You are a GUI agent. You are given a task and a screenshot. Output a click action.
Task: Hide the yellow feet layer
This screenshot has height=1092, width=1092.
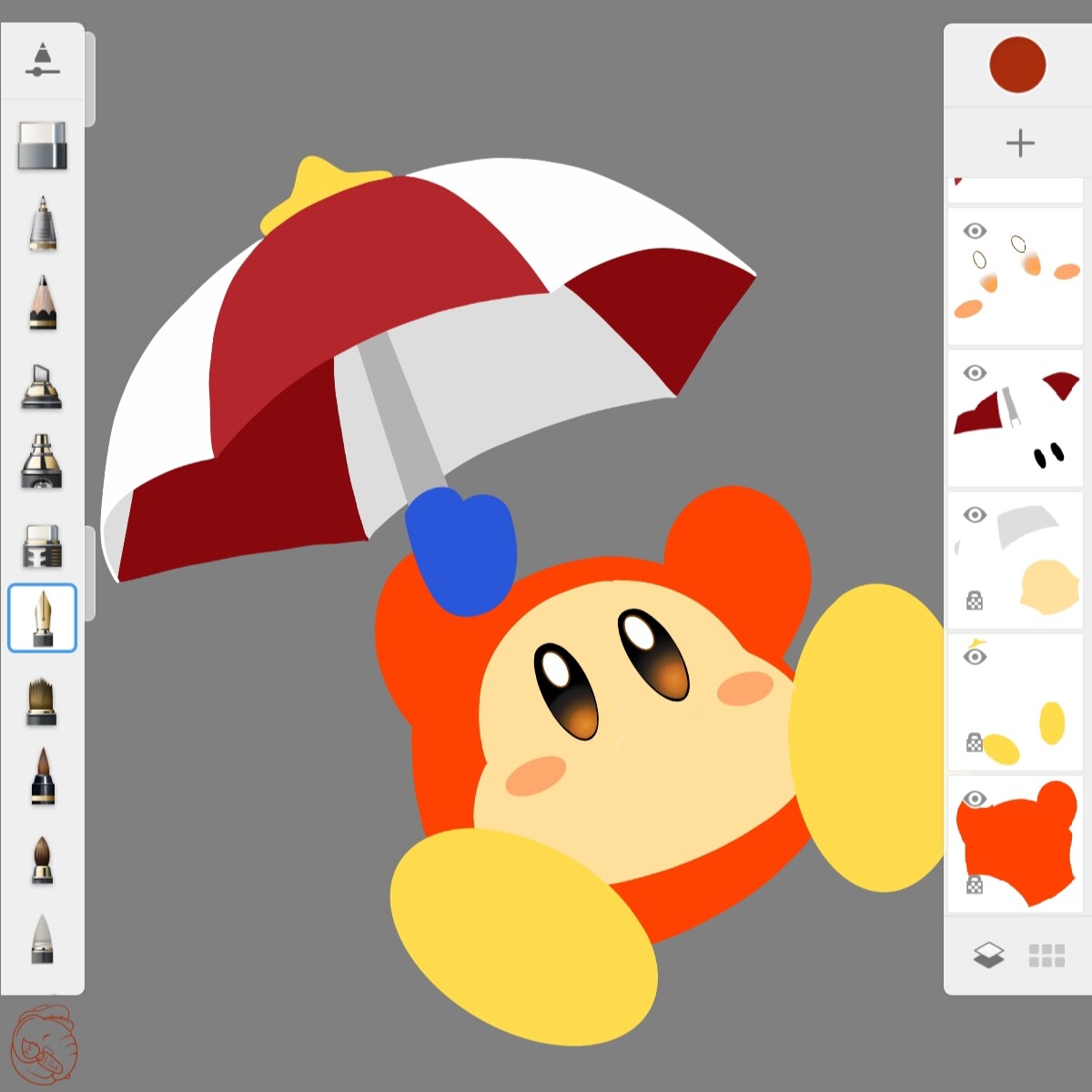pos(975,657)
